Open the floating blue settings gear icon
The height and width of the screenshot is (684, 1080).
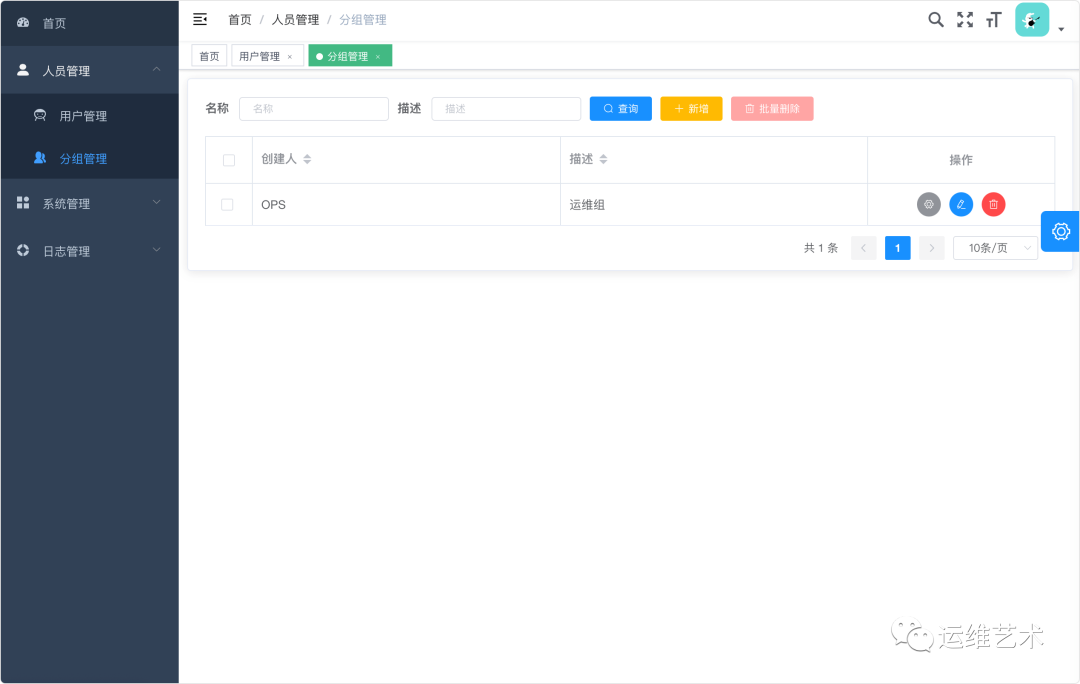pos(1060,231)
